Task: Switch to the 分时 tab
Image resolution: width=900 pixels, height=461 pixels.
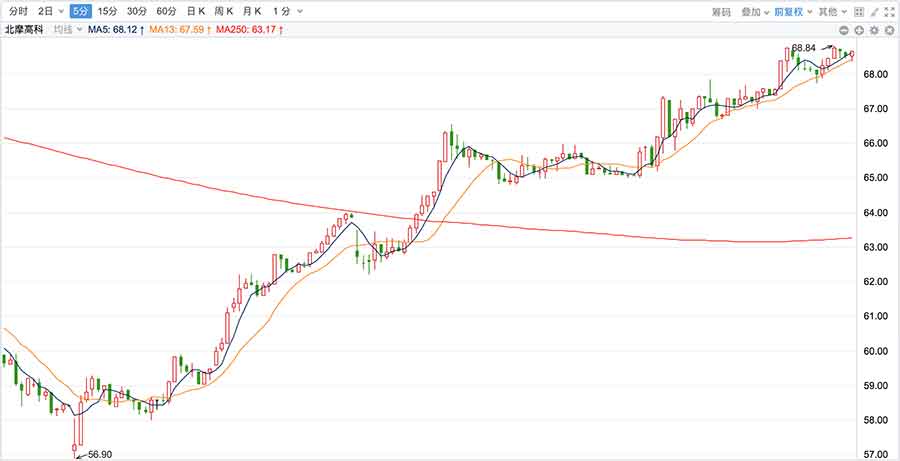Action: 18,12
